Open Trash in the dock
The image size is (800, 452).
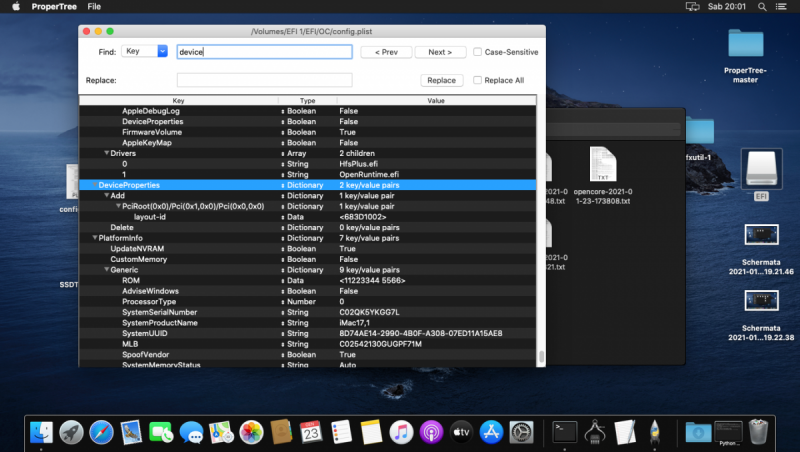[x=759, y=431]
